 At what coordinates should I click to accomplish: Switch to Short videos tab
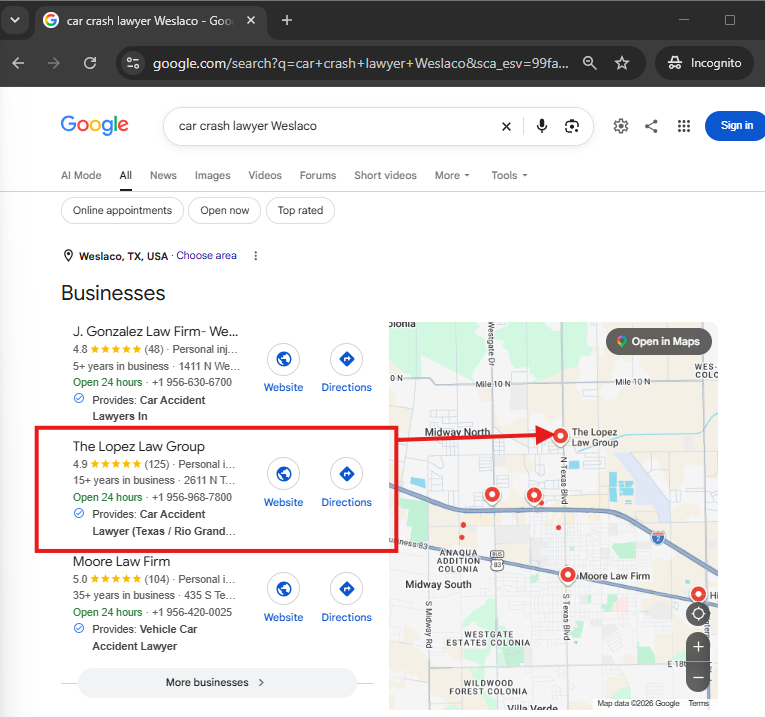click(x=385, y=176)
